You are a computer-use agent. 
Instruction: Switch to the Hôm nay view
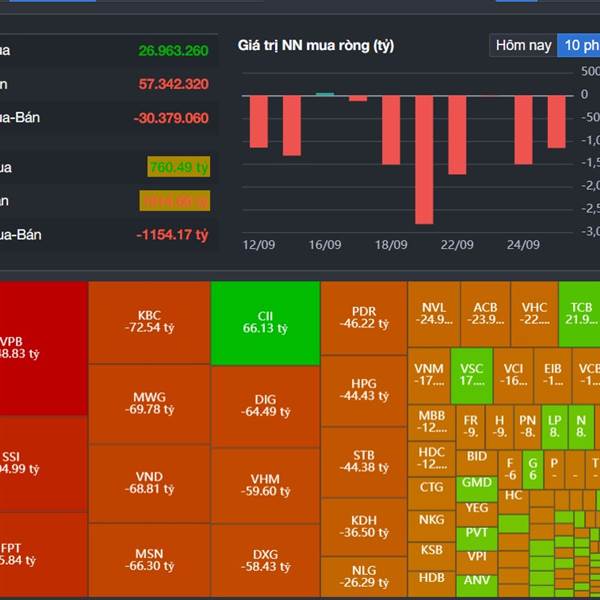click(523, 46)
